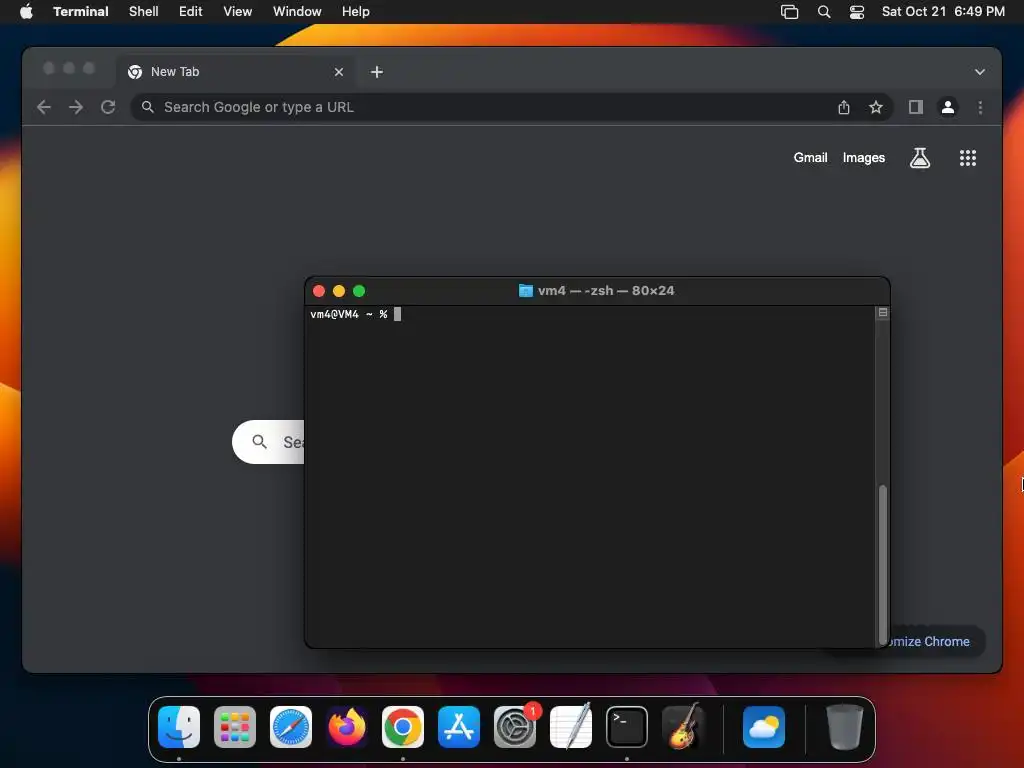Share this page from Chrome toolbar
Screen dimensions: 1024x768
[844, 107]
